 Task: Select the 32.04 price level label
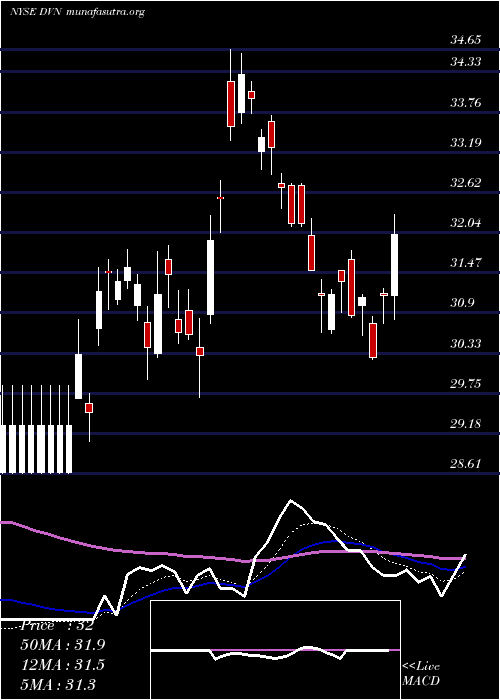pyautogui.click(x=465, y=223)
